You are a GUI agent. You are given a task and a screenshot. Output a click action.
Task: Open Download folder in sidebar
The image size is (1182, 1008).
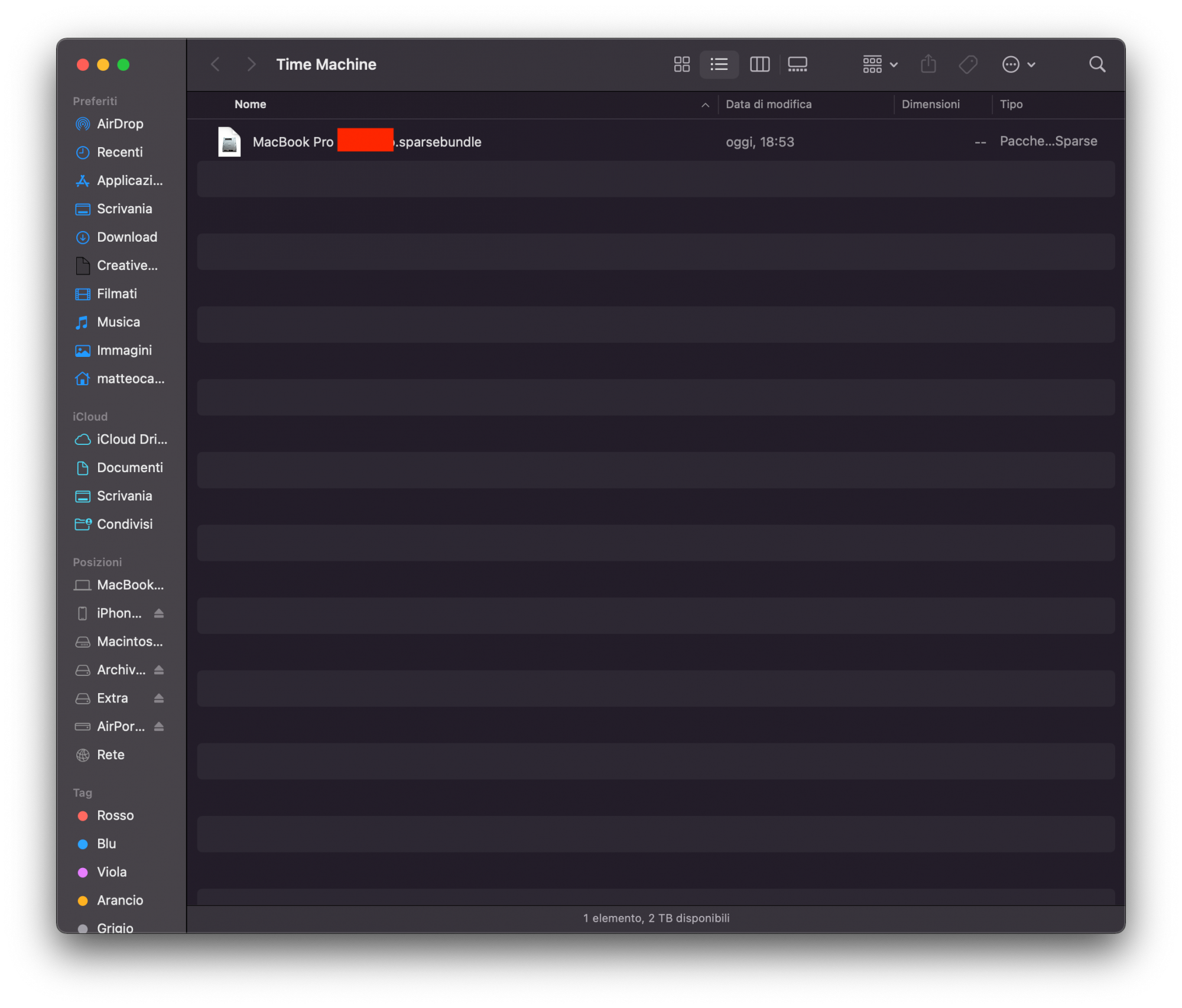pos(126,238)
